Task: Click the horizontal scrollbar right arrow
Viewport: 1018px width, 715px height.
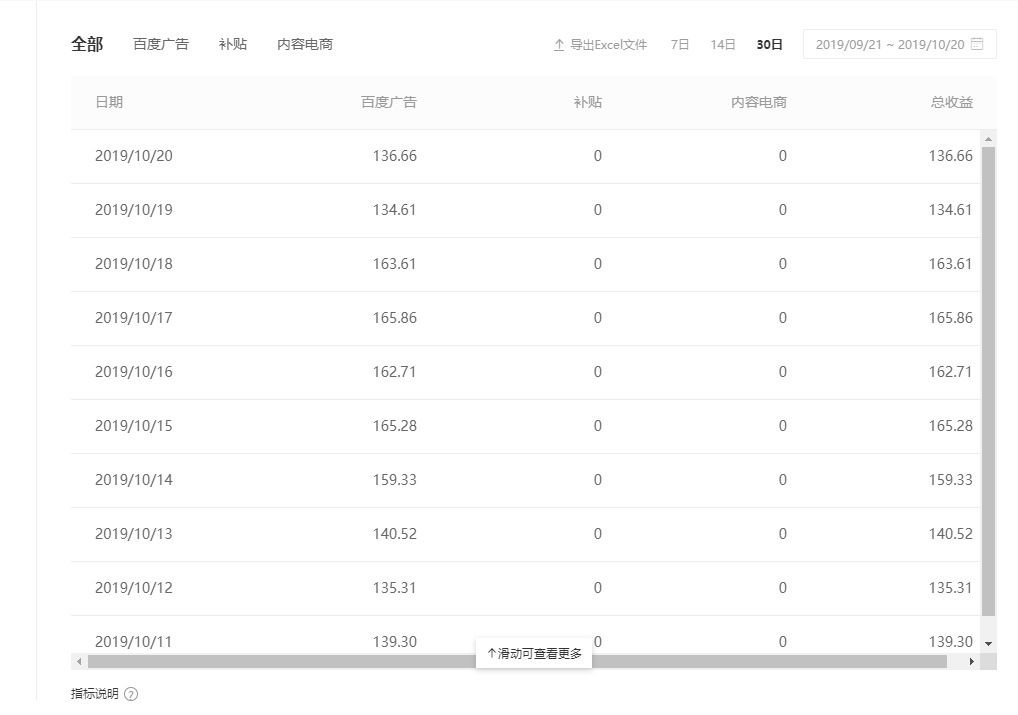Action: (972, 662)
